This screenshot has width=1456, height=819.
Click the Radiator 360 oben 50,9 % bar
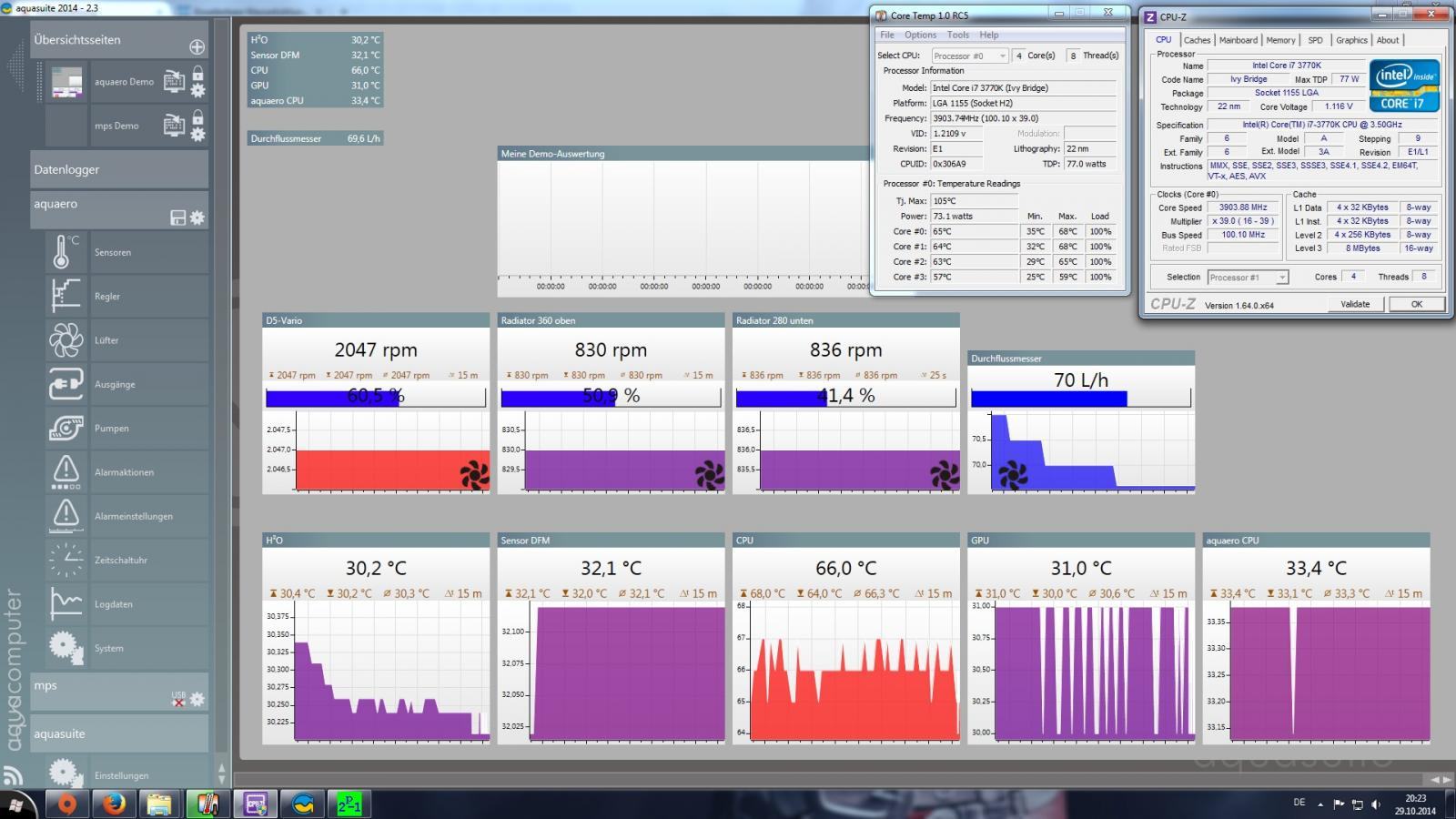(611, 397)
